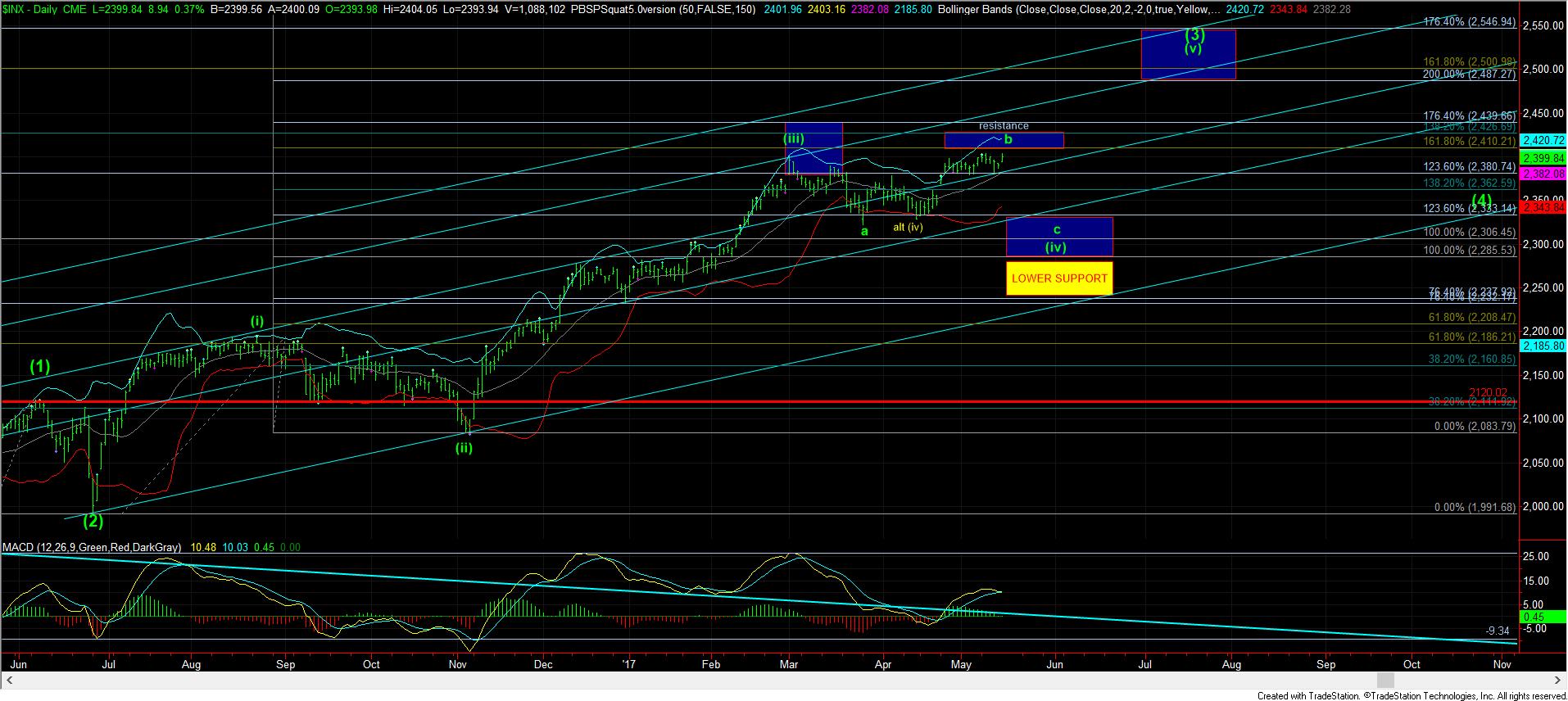Viewport: 1568px width, 701px height.
Task: Click the red 2,343.84 price tag
Action: (x=1542, y=209)
